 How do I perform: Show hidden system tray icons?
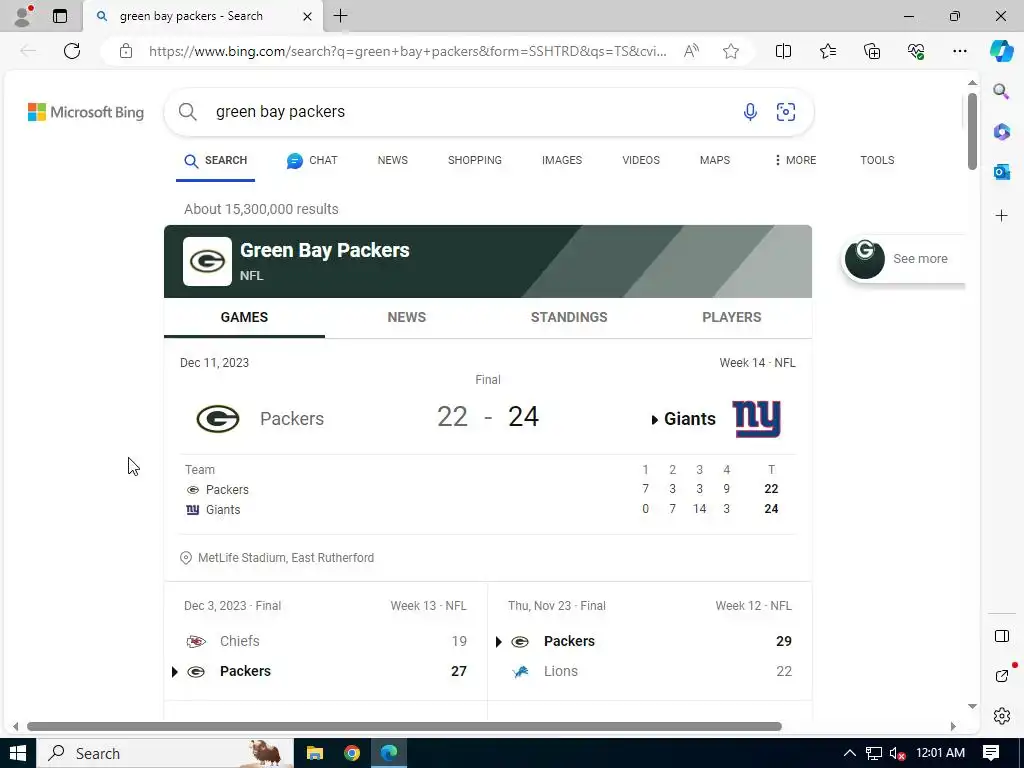(849, 753)
